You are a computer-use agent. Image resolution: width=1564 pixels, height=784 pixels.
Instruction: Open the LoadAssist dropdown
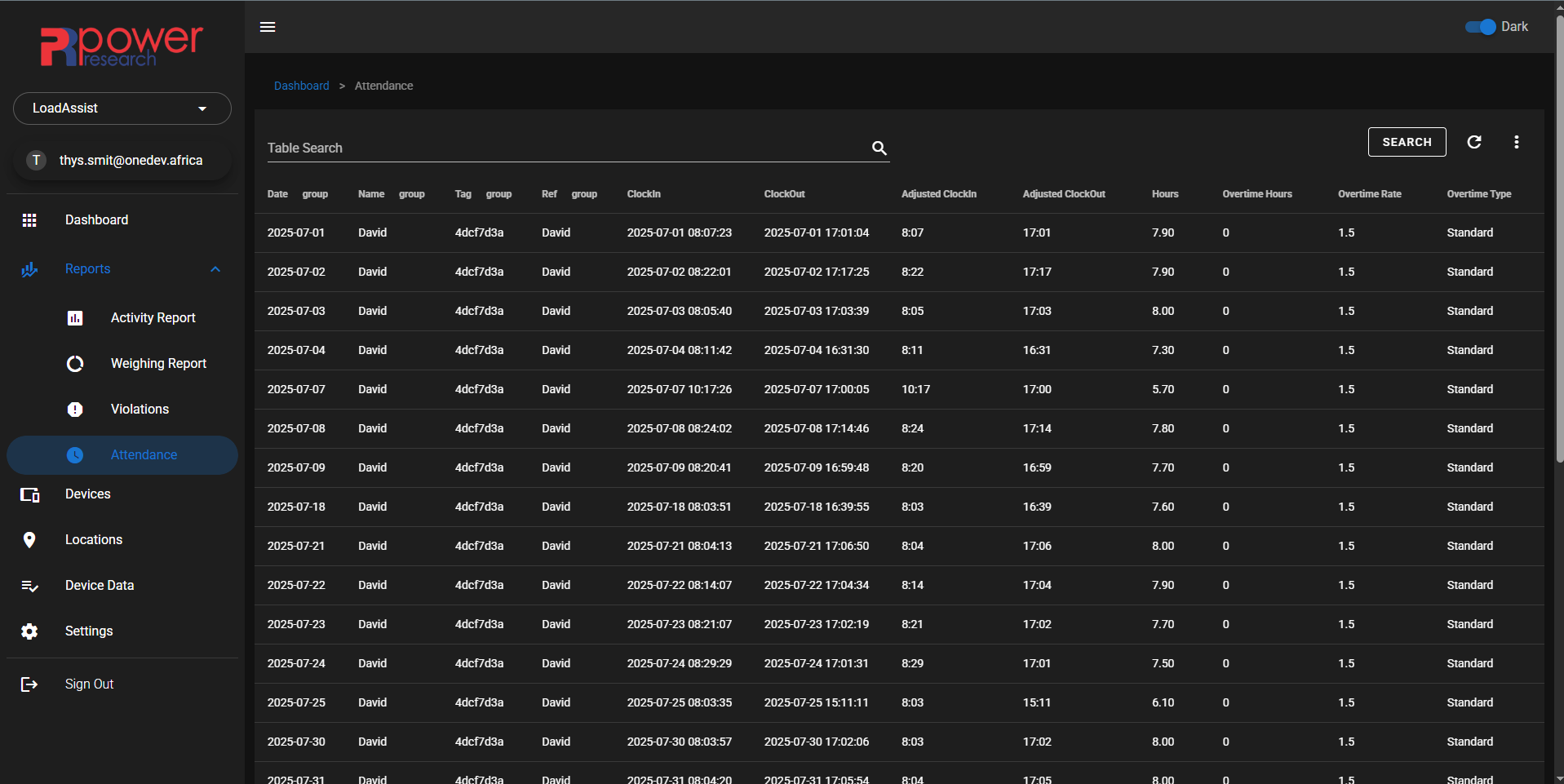pos(122,109)
